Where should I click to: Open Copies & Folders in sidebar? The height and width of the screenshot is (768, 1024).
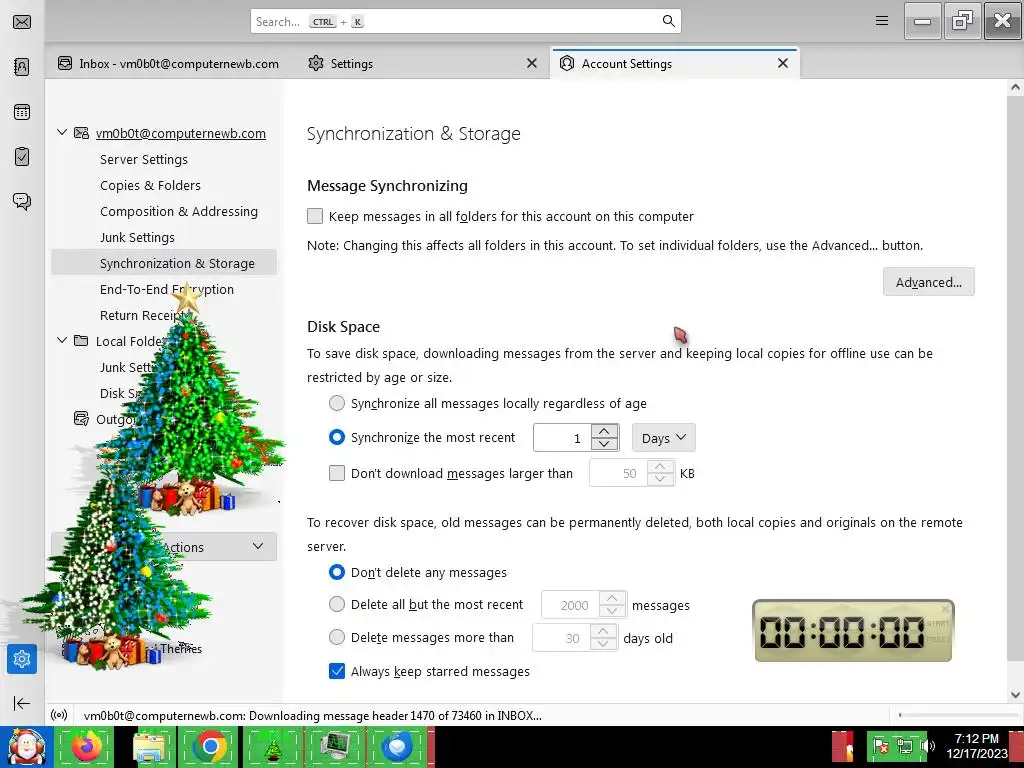(x=150, y=185)
